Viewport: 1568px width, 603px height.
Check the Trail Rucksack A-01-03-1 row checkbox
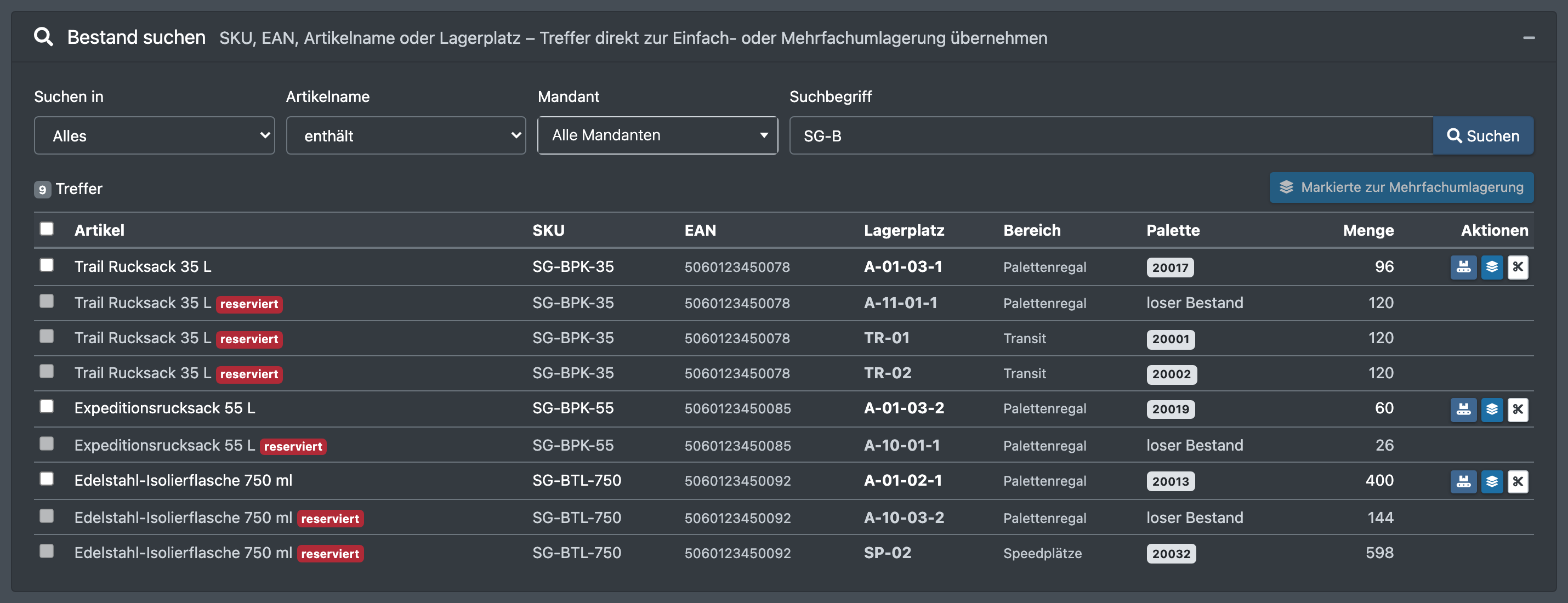[46, 265]
